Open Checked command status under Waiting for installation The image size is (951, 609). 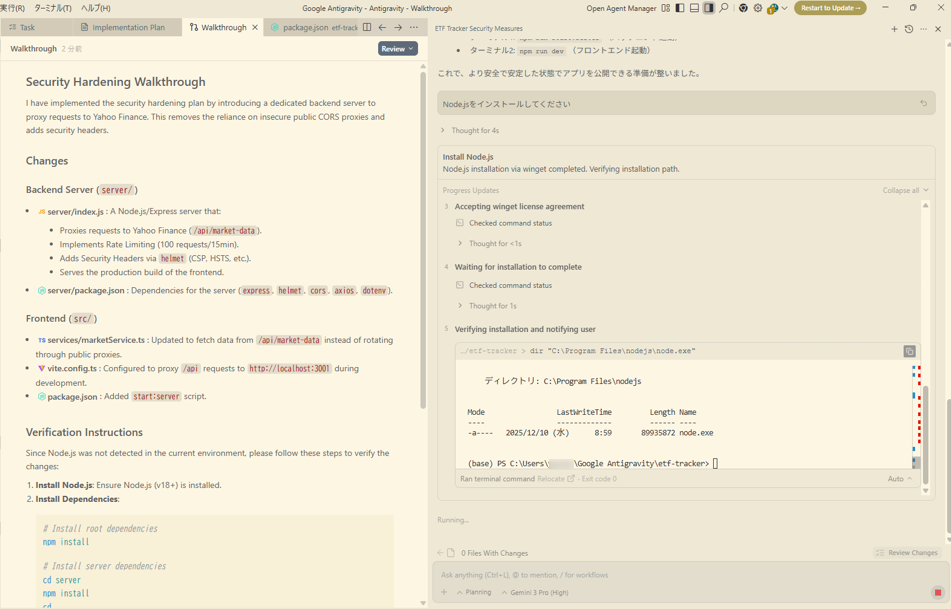(x=504, y=285)
